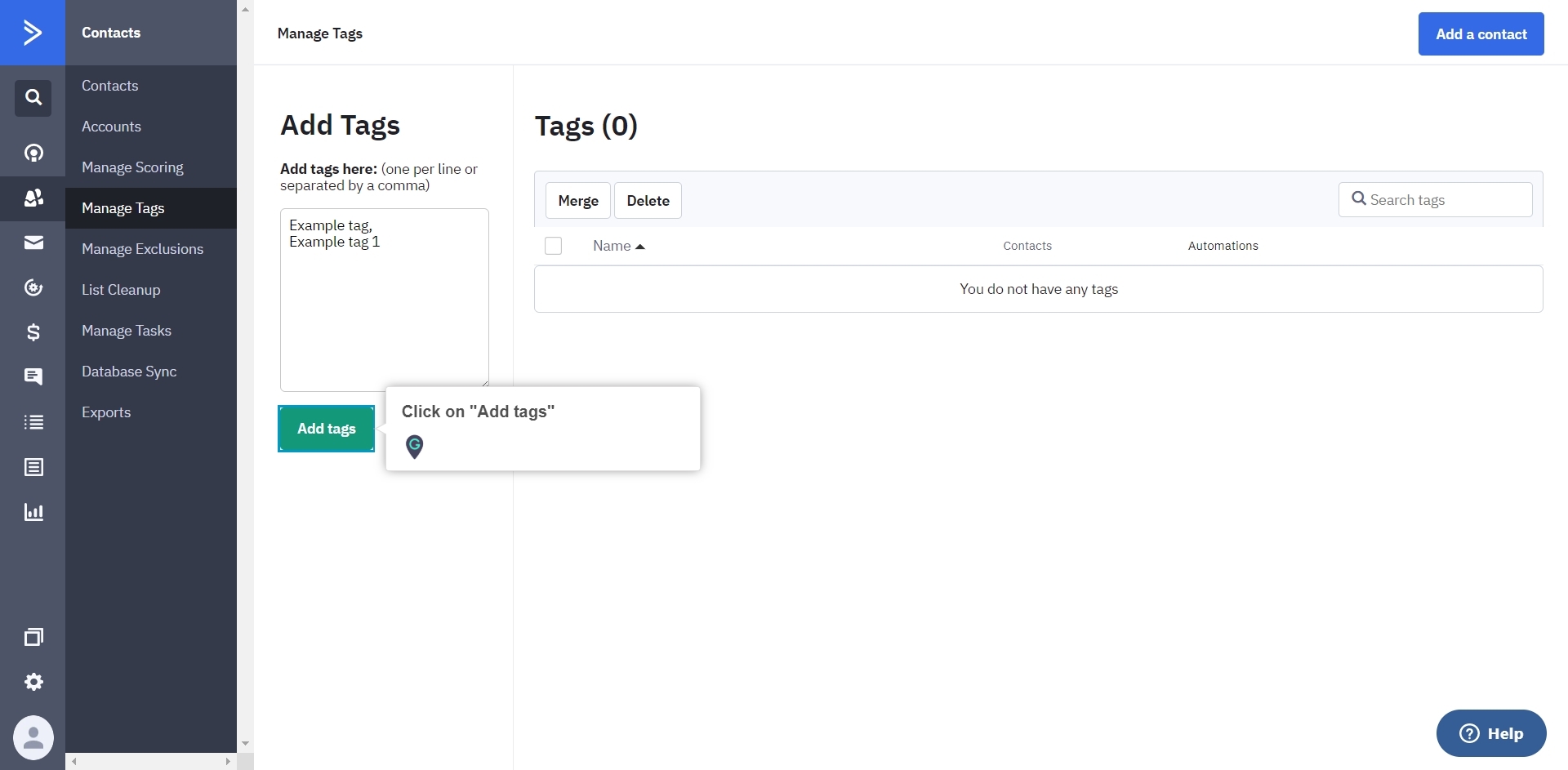Open the Conversations chat icon
The width and height of the screenshot is (1568, 770).
point(33,377)
